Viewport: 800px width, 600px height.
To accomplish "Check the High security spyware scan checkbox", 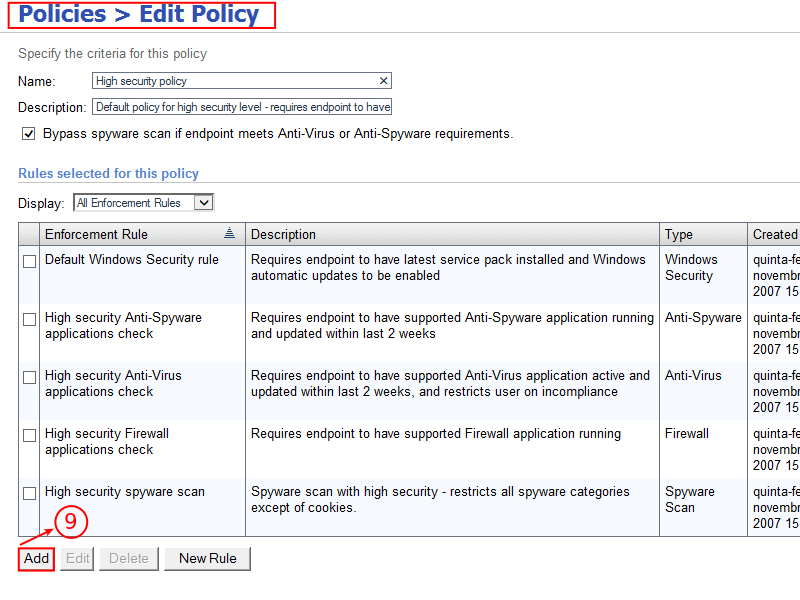I will point(30,493).
